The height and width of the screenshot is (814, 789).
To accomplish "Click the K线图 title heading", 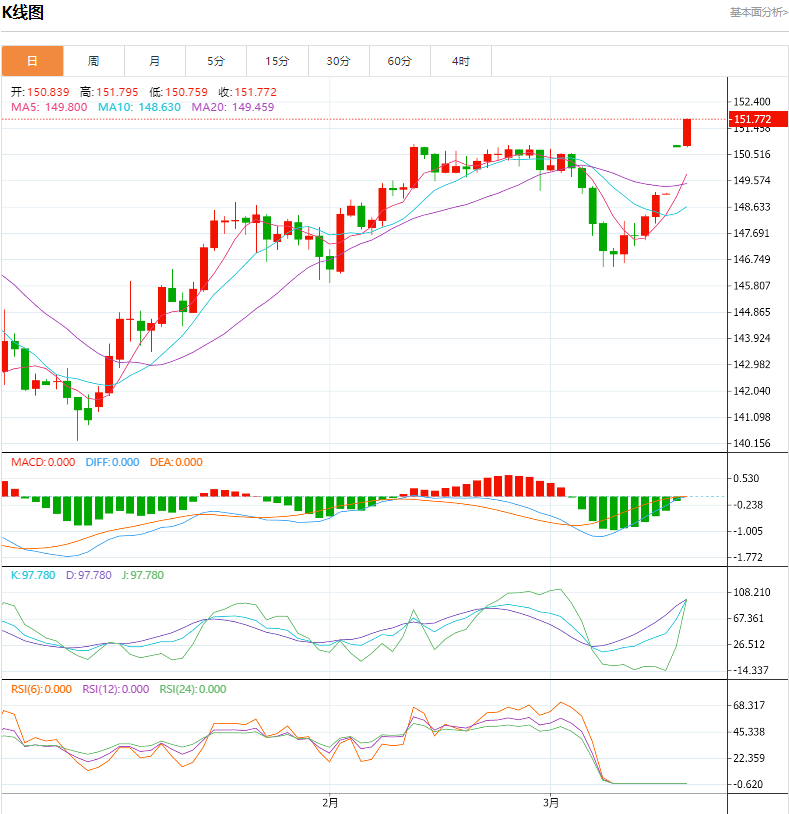I will [22, 13].
